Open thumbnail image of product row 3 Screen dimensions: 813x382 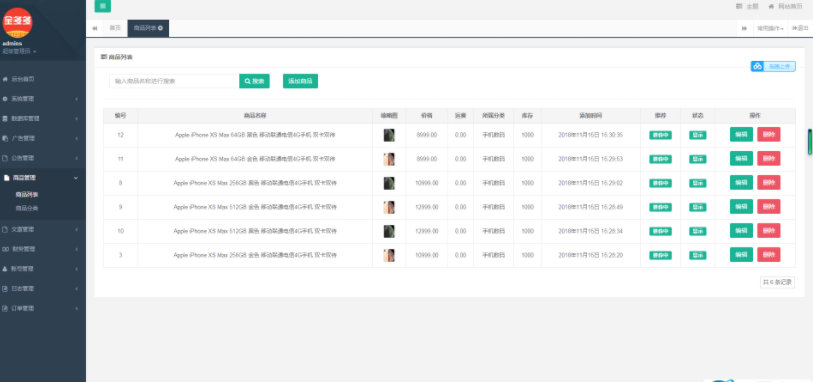(389, 255)
